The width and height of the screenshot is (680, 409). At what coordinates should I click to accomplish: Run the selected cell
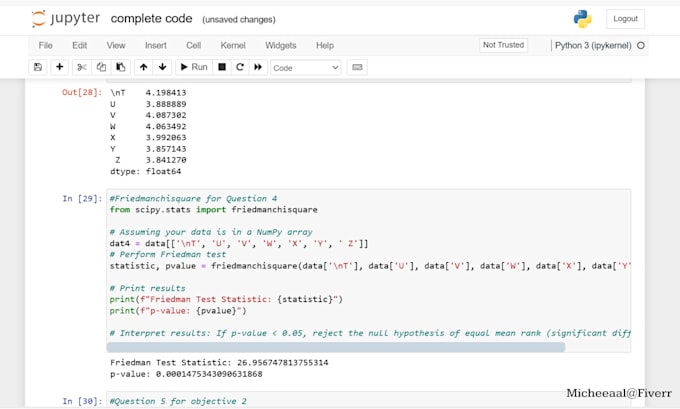pos(194,67)
